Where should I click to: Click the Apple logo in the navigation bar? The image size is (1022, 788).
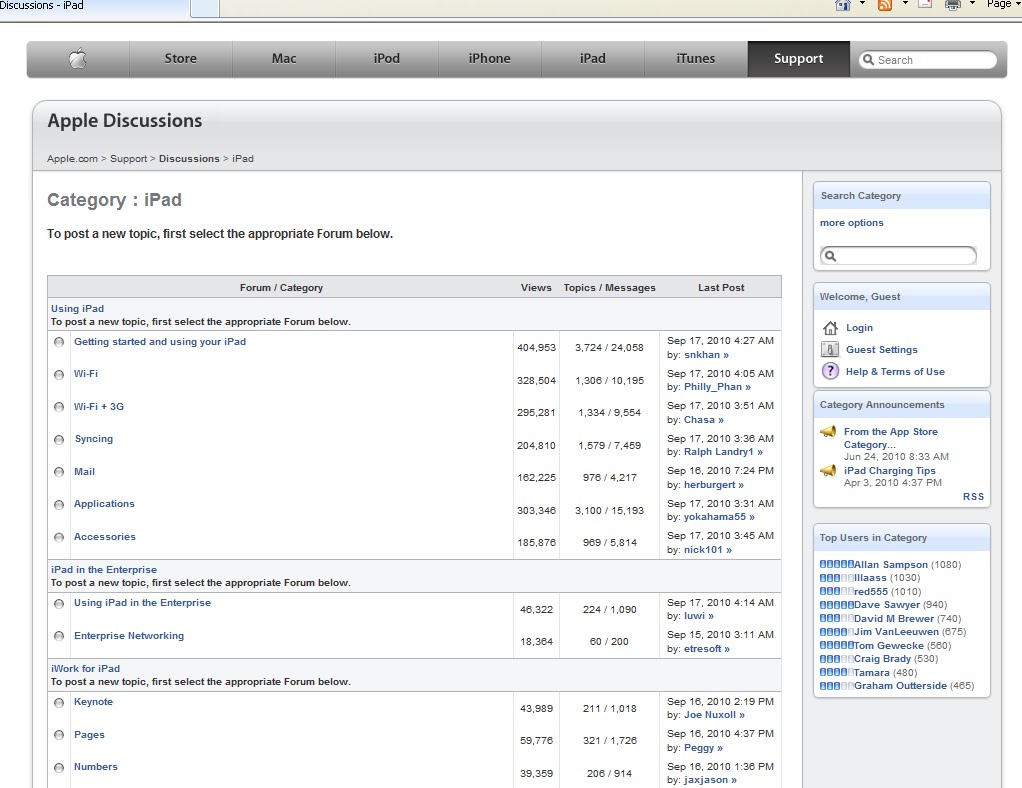point(78,59)
